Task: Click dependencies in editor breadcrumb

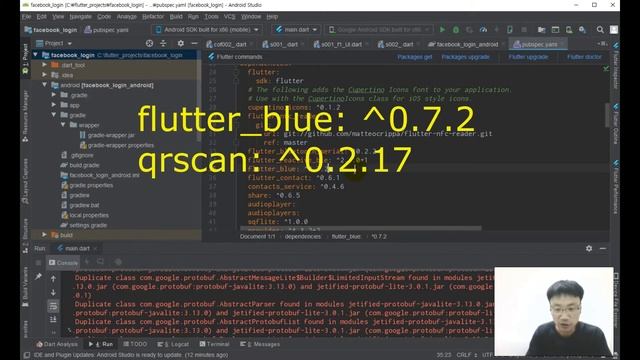Action: click(303, 236)
